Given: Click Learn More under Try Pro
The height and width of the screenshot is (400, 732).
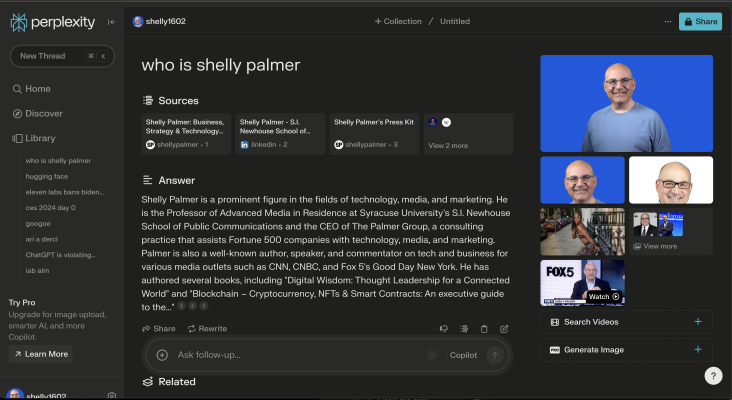Looking at the screenshot, I should tap(40, 354).
